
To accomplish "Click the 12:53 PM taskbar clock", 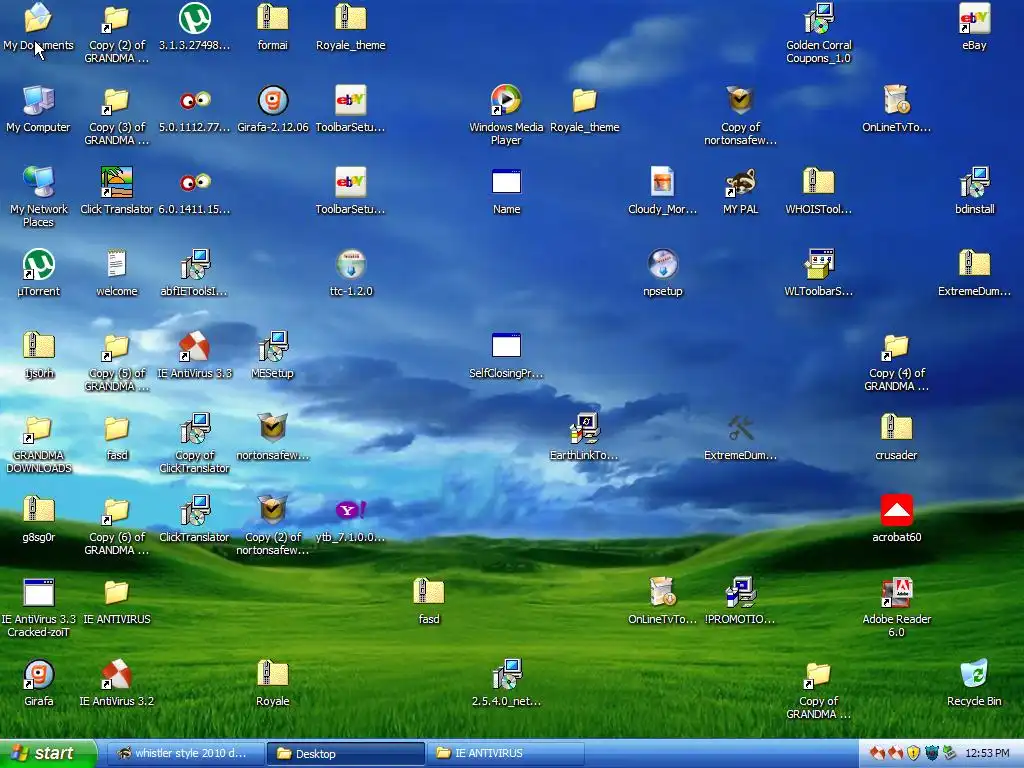I will click(987, 754).
